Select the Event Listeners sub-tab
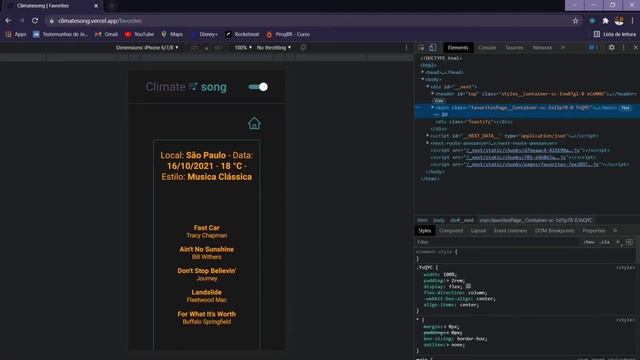This screenshot has width=640, height=360. [510, 231]
